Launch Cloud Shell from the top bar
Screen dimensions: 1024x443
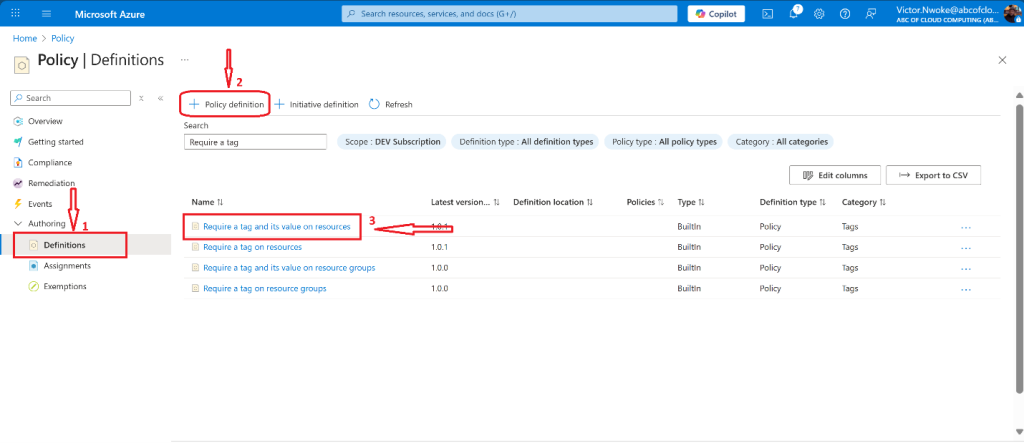point(769,14)
